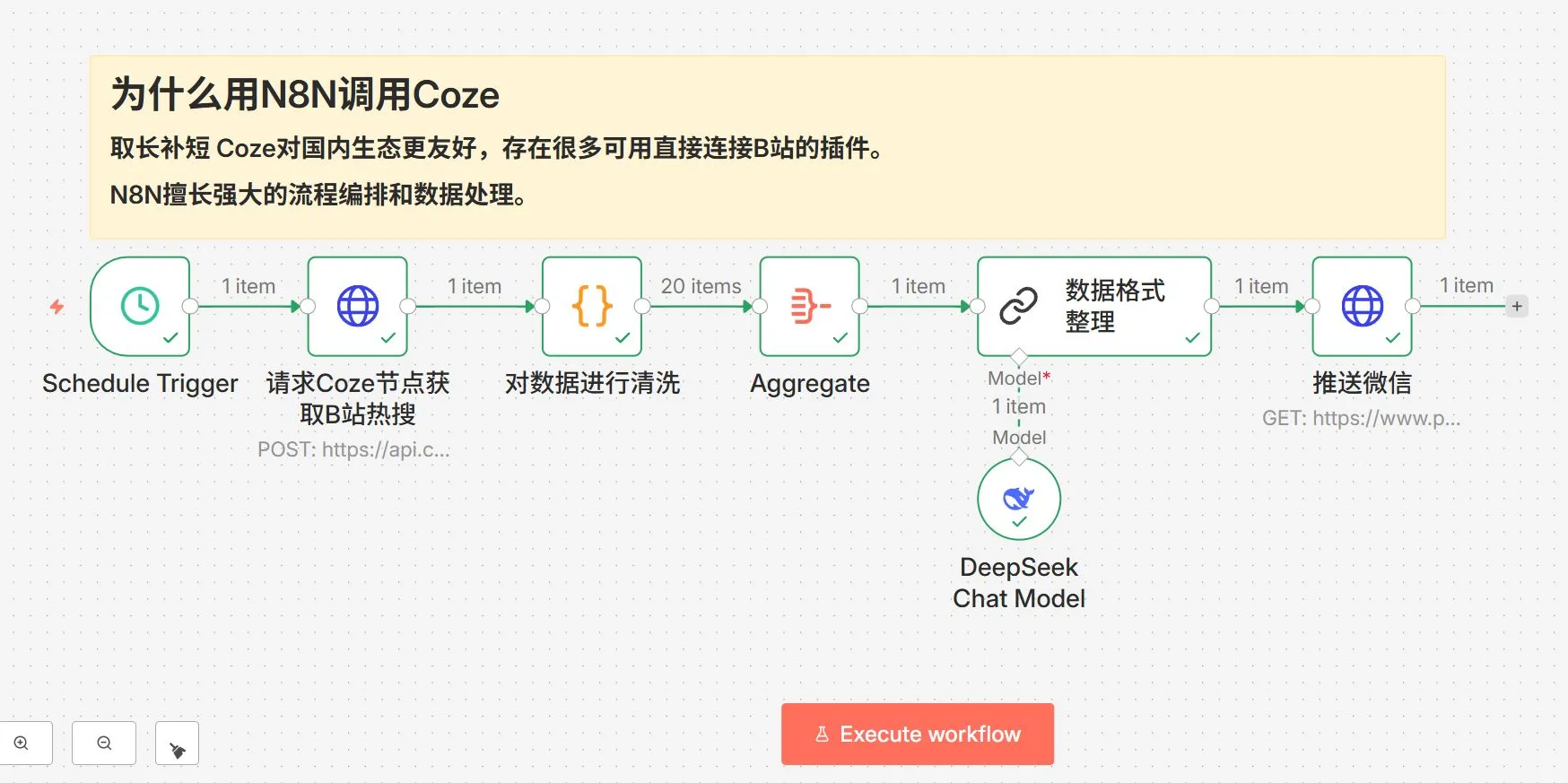The height and width of the screenshot is (783, 1568).
Task: Click the 对数据进行清洗 label
Action: click(592, 384)
